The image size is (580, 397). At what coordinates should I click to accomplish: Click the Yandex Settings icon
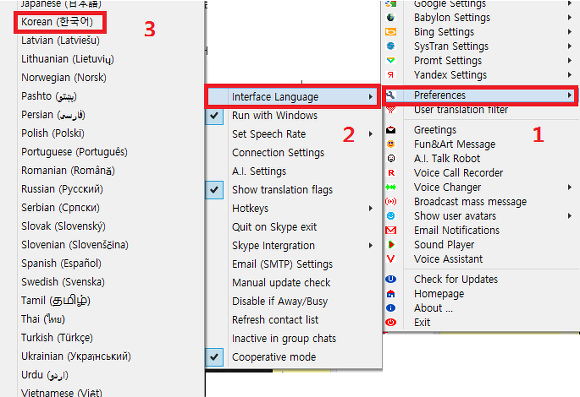(391, 75)
